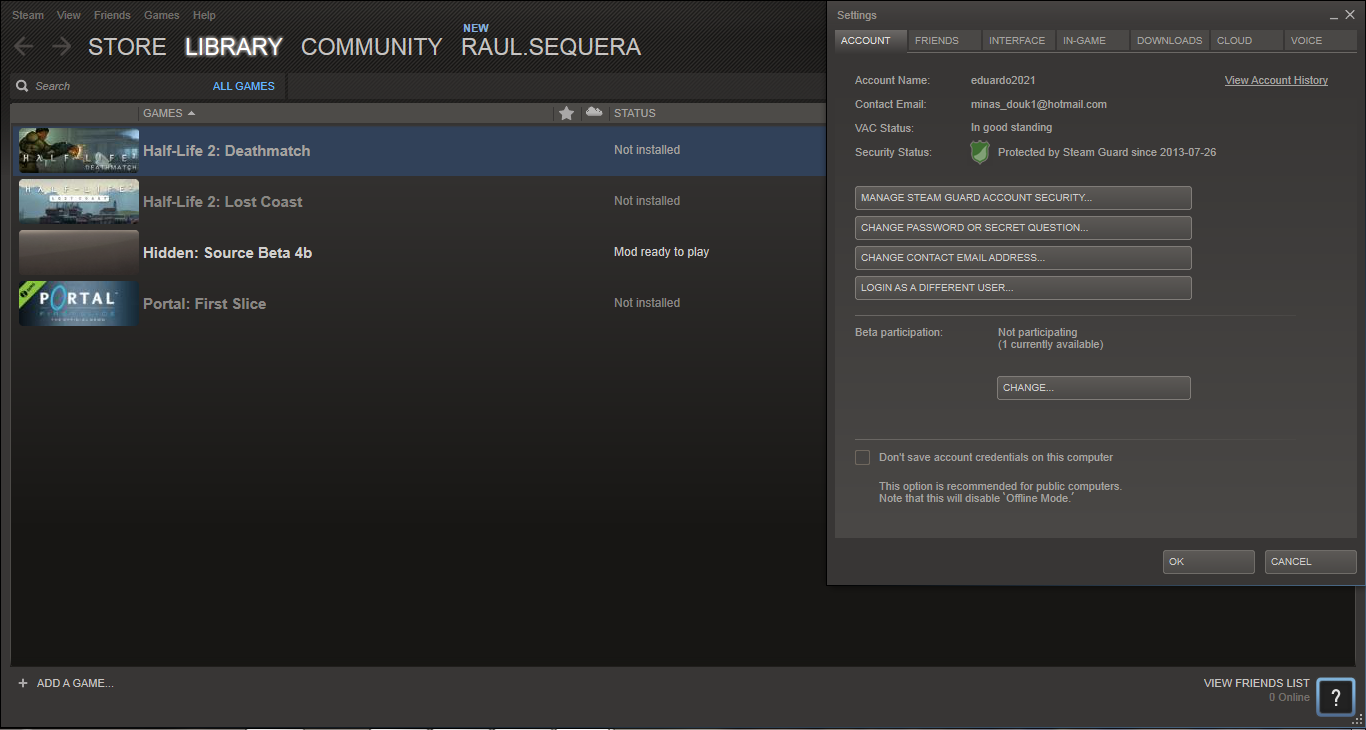
Task: Switch to the DOWNLOADS settings tab
Action: point(1170,40)
